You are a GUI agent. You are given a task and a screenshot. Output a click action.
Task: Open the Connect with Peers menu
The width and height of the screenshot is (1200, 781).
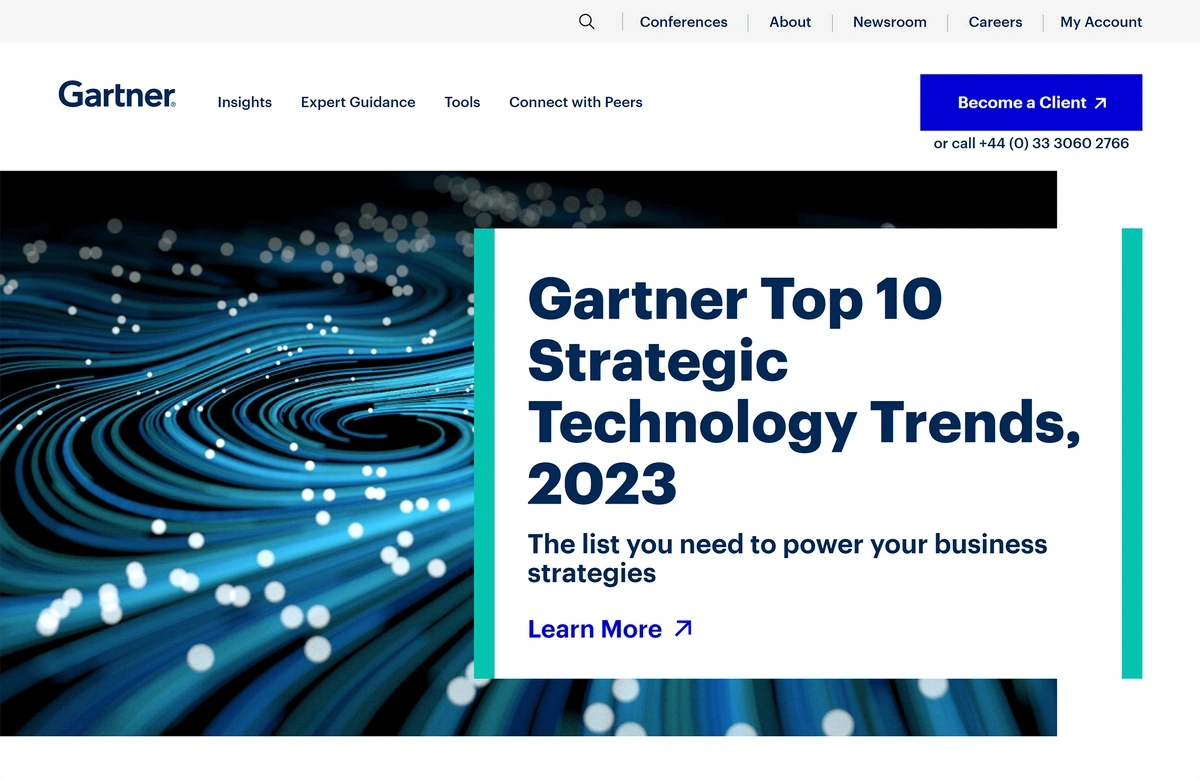click(x=576, y=102)
